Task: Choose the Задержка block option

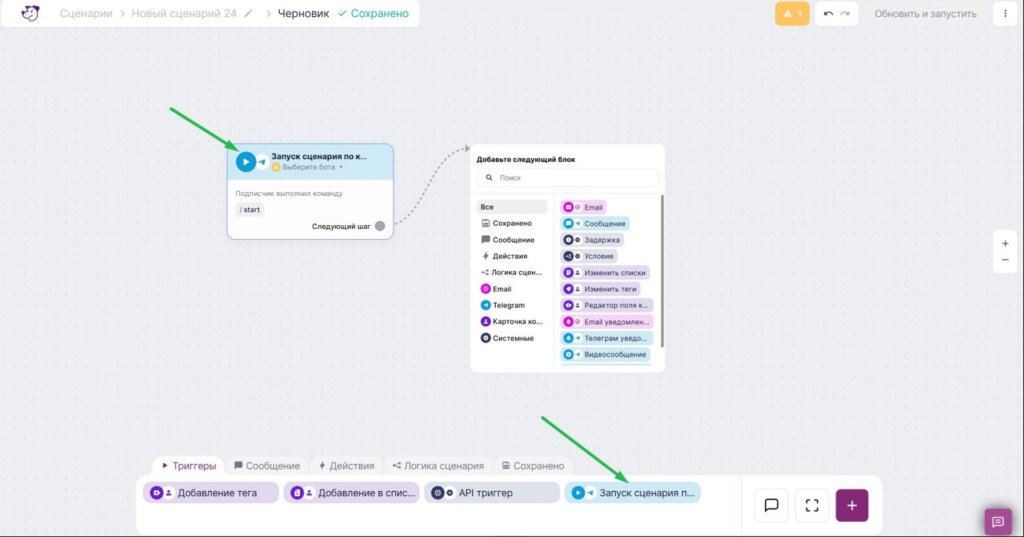Action: (592, 240)
